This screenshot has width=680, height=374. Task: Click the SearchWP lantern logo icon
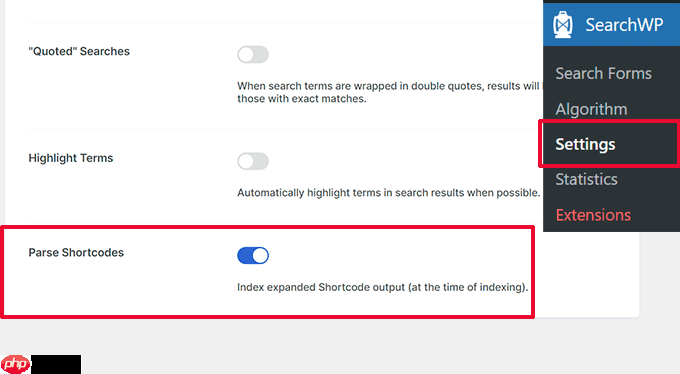click(562, 25)
